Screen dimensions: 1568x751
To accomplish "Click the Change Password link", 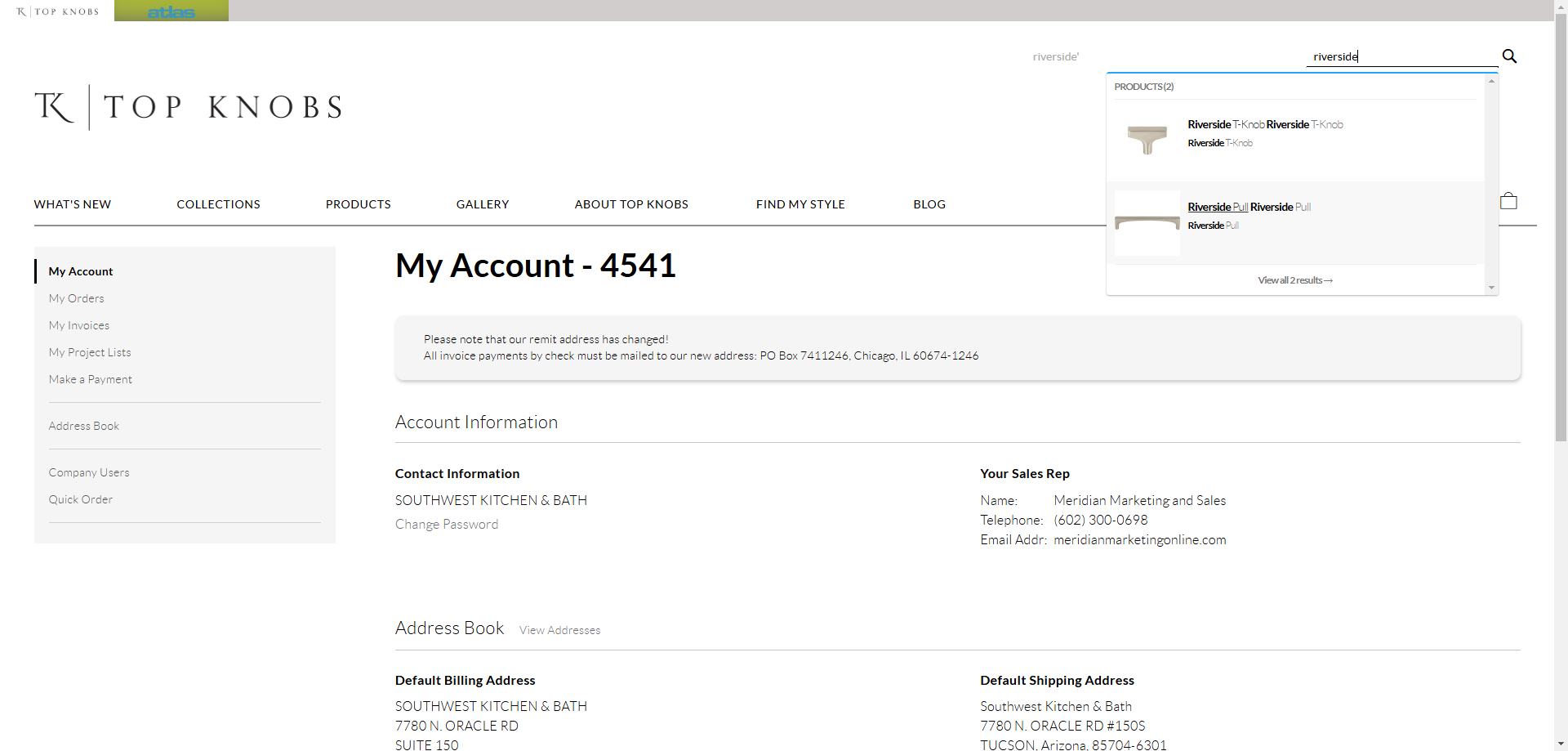I will click(x=447, y=524).
